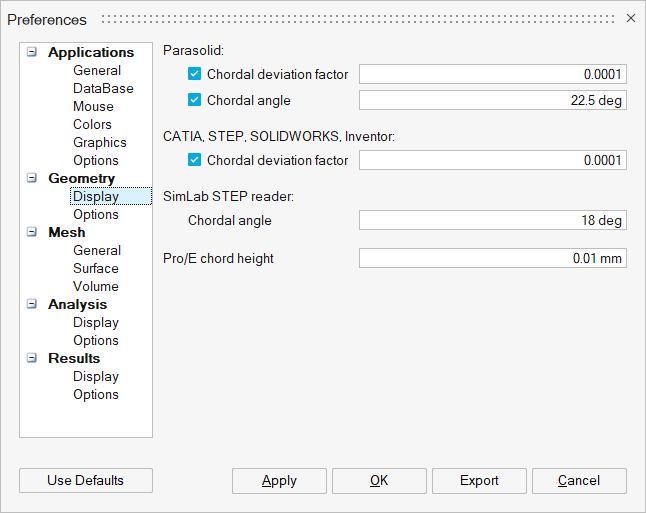Collapse the Analysis tree node
This screenshot has height=513, width=646.
(33, 305)
